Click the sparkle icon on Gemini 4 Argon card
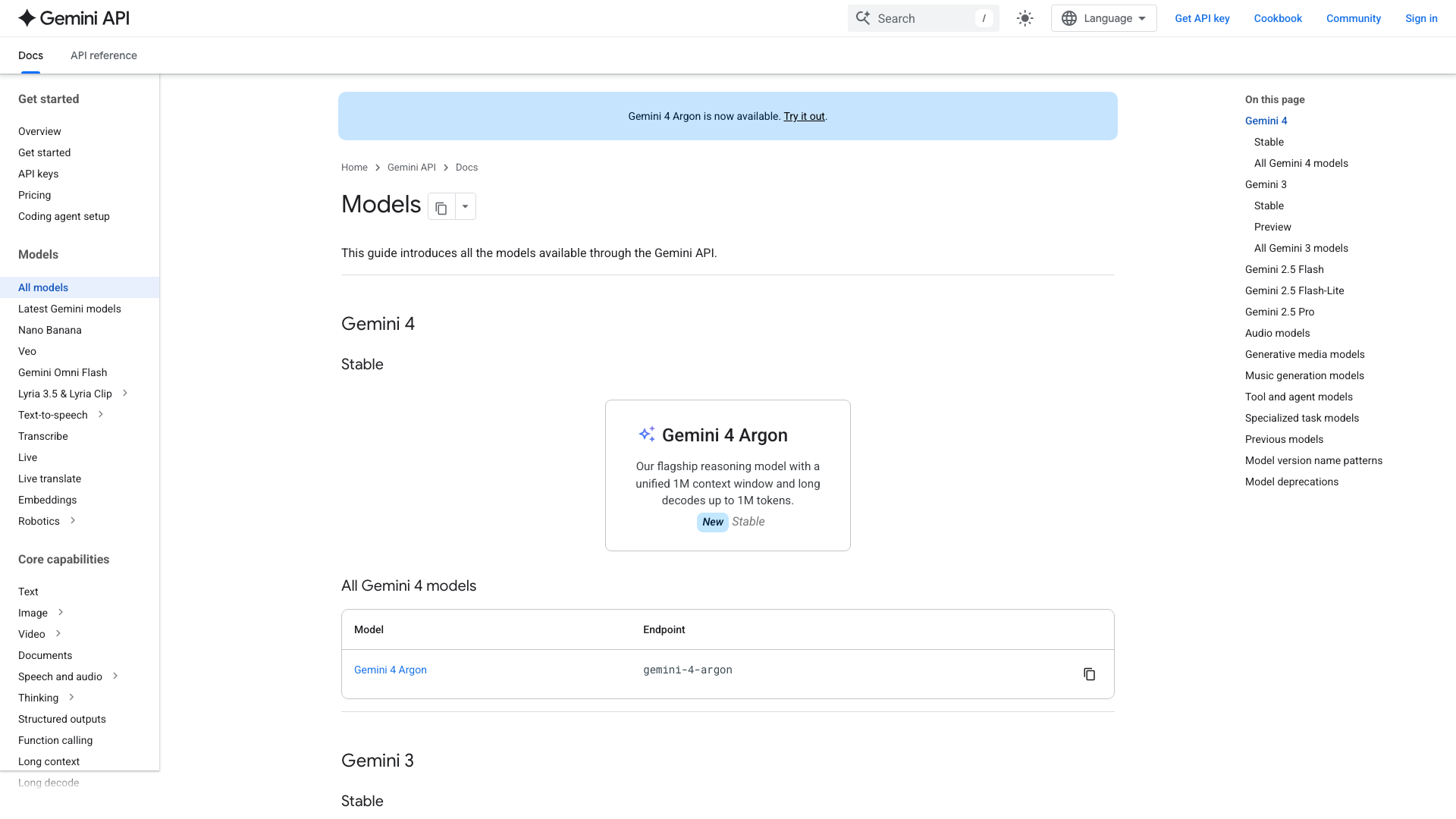The image size is (1456, 819). [x=647, y=435]
